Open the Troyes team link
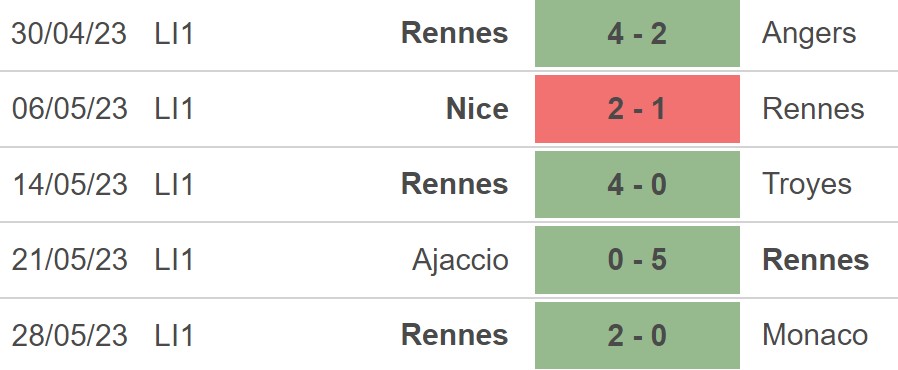This screenshot has width=898, height=370. (807, 186)
